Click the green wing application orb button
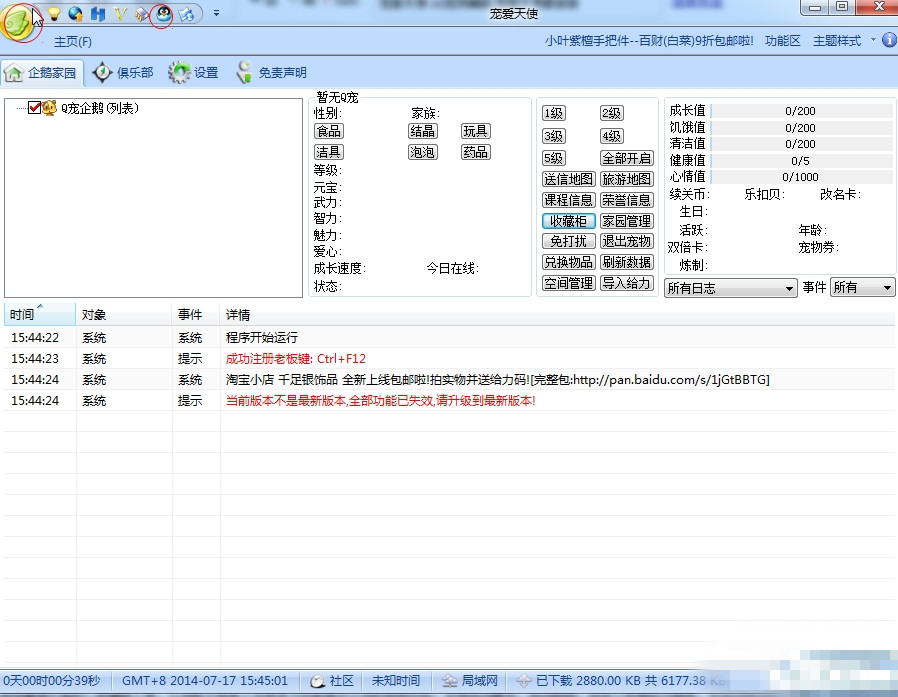Image resolution: width=898 pixels, height=697 pixels. tap(19, 22)
